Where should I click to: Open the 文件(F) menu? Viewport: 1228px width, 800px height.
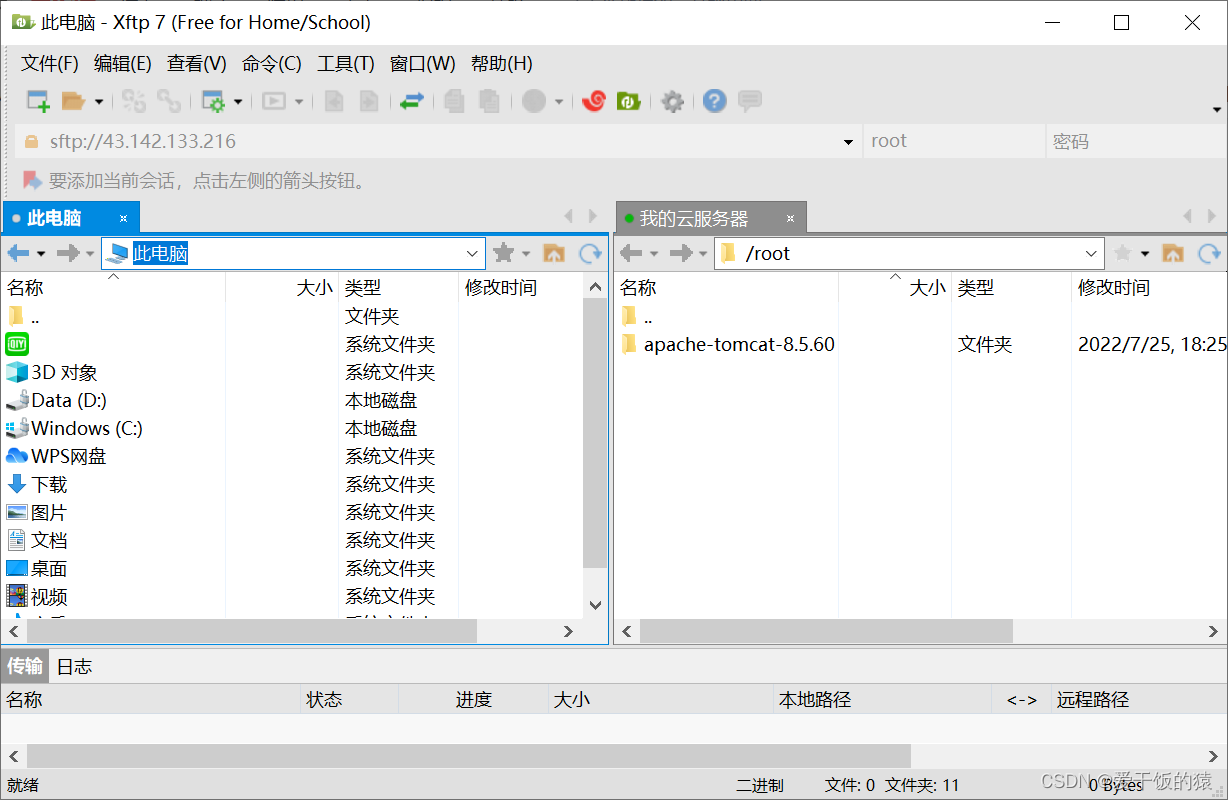[50, 64]
